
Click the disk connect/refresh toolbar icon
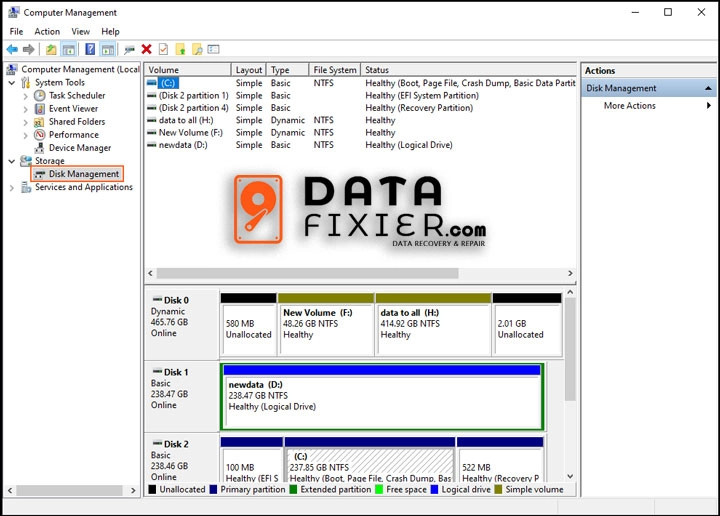(x=129, y=49)
